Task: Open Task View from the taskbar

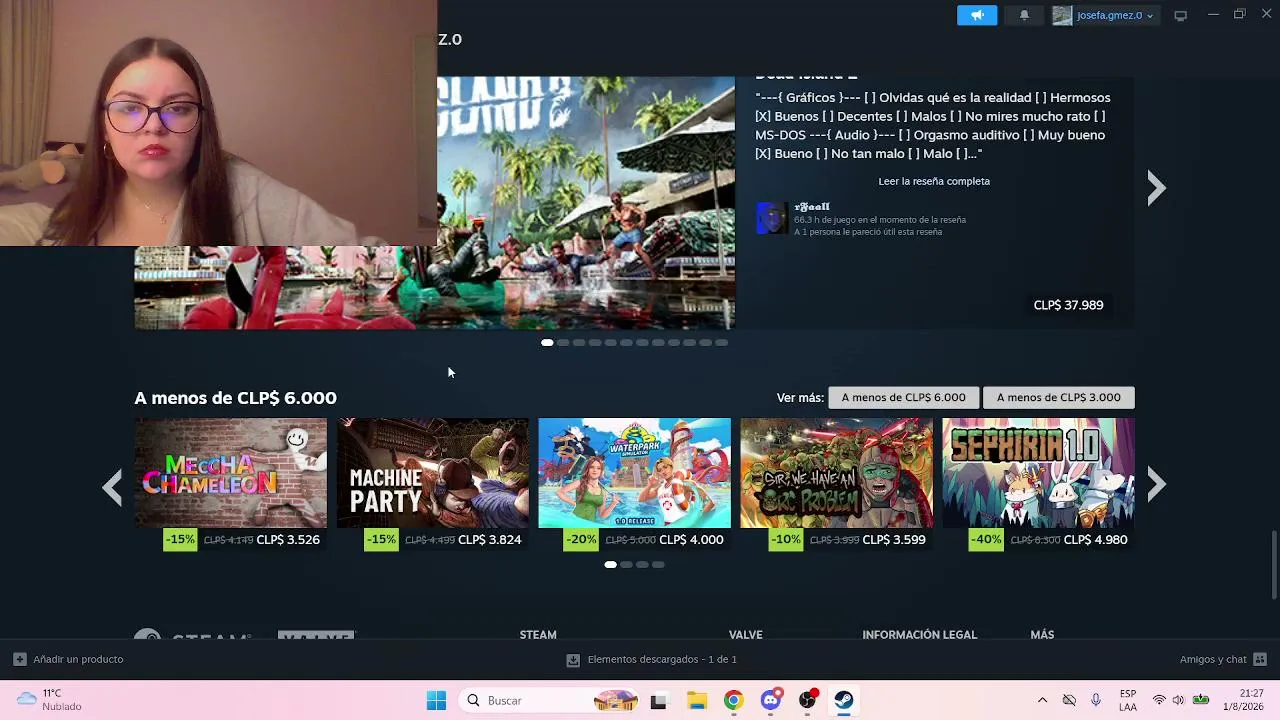Action: click(x=658, y=700)
